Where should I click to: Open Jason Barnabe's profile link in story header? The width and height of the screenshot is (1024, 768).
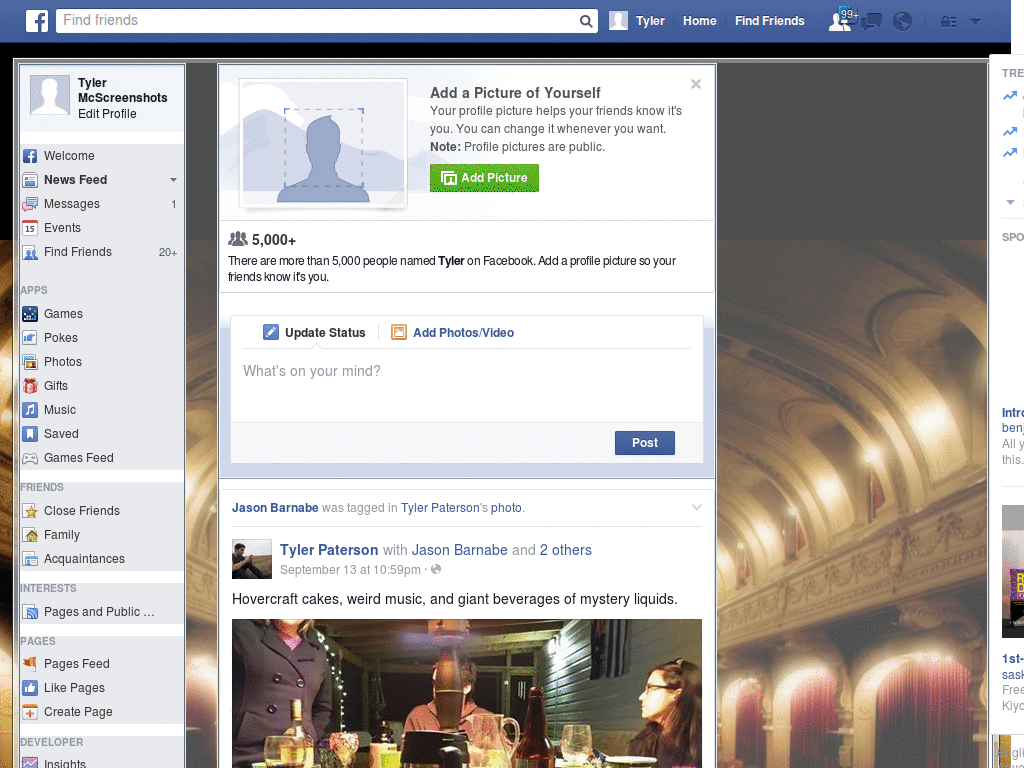(x=275, y=507)
